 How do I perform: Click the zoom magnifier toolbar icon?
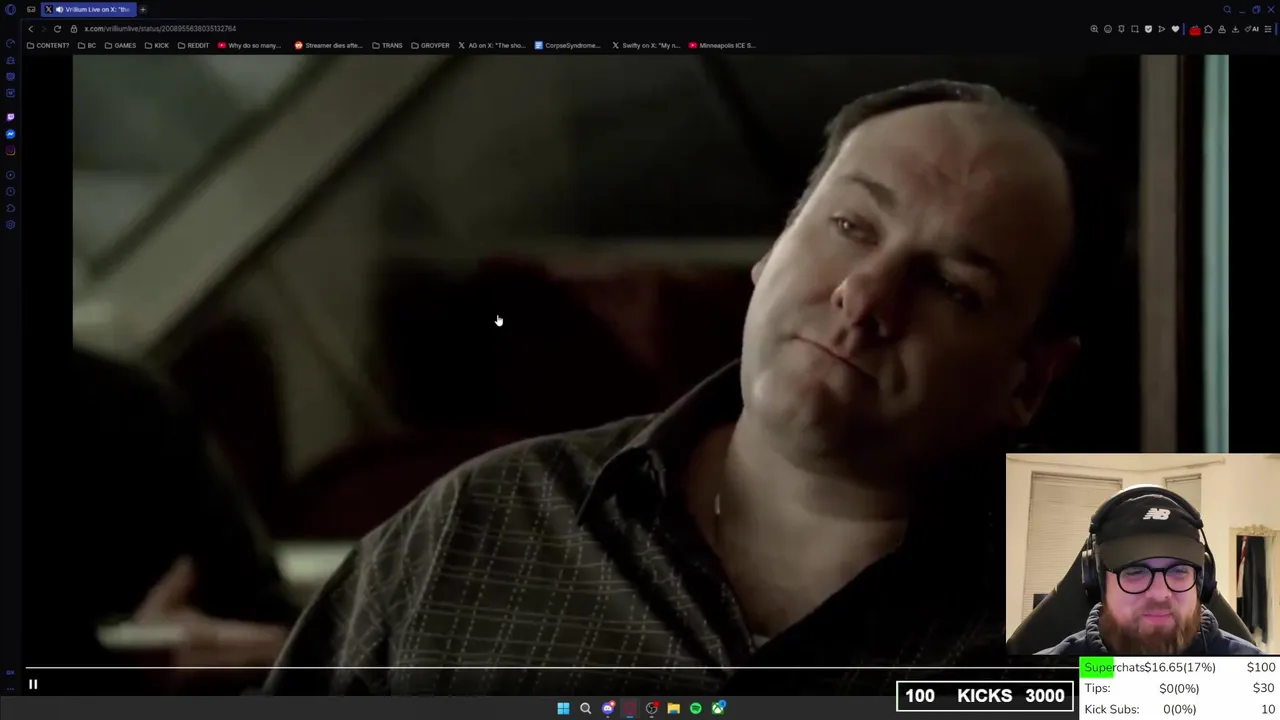(1094, 29)
